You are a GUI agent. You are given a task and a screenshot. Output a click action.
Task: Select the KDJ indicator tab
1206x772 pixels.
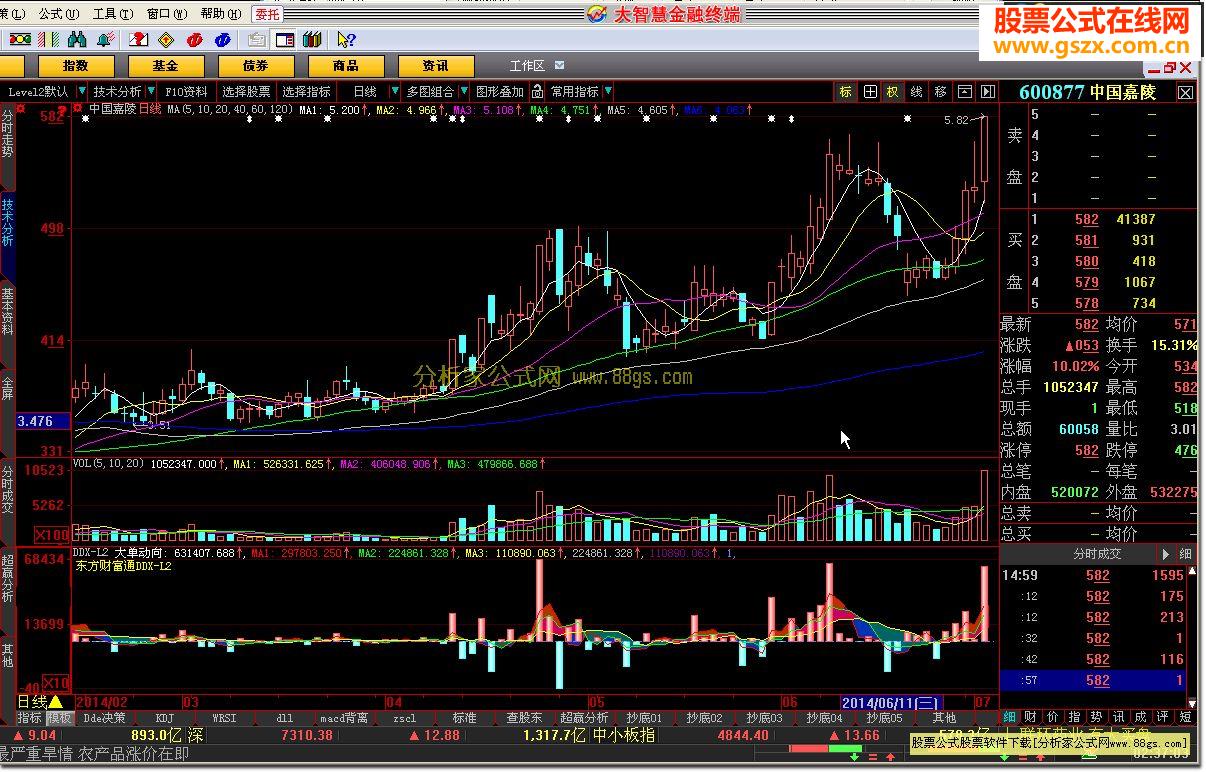click(165, 718)
